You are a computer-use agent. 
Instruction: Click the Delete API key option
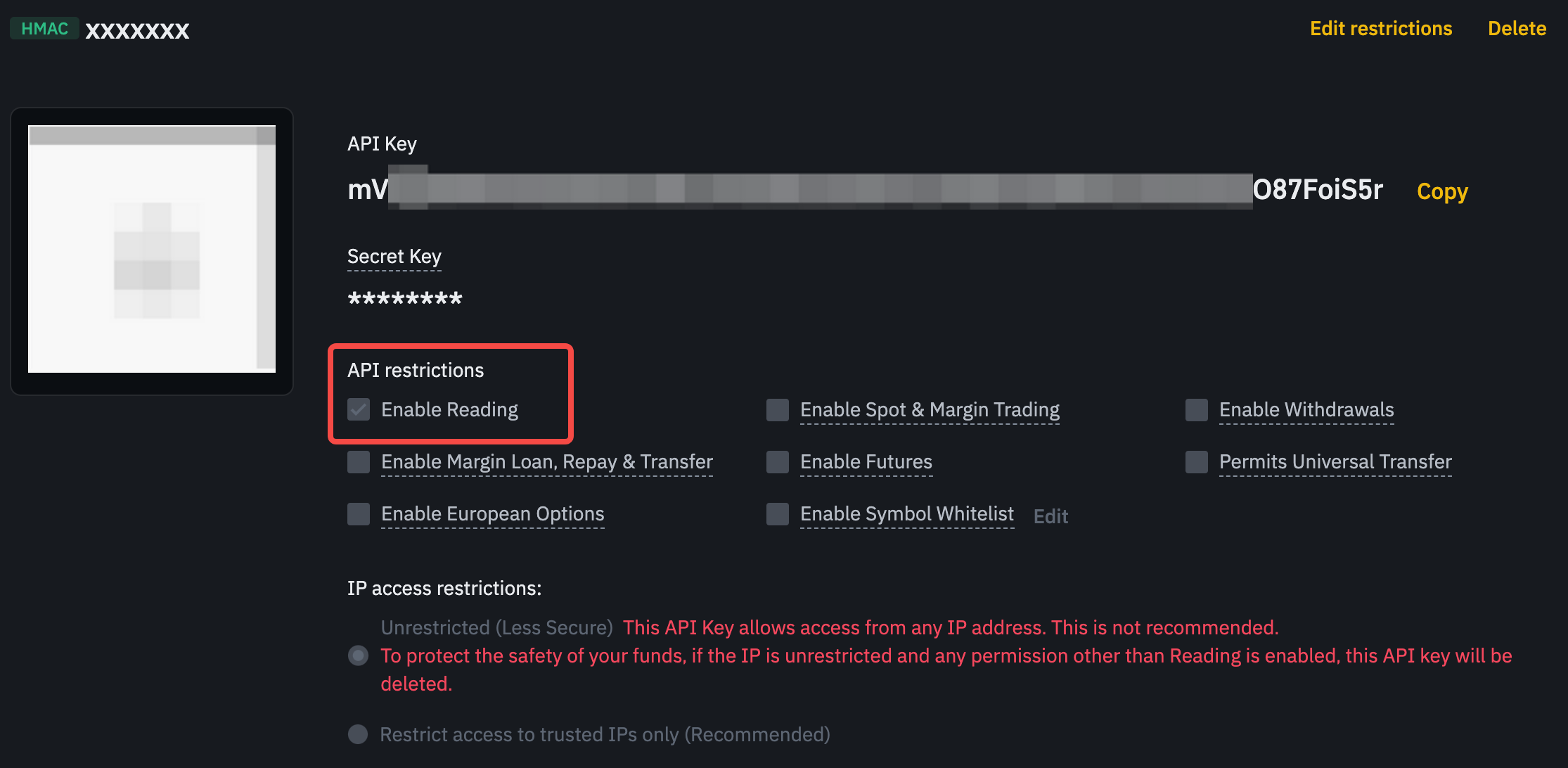[x=1516, y=27]
